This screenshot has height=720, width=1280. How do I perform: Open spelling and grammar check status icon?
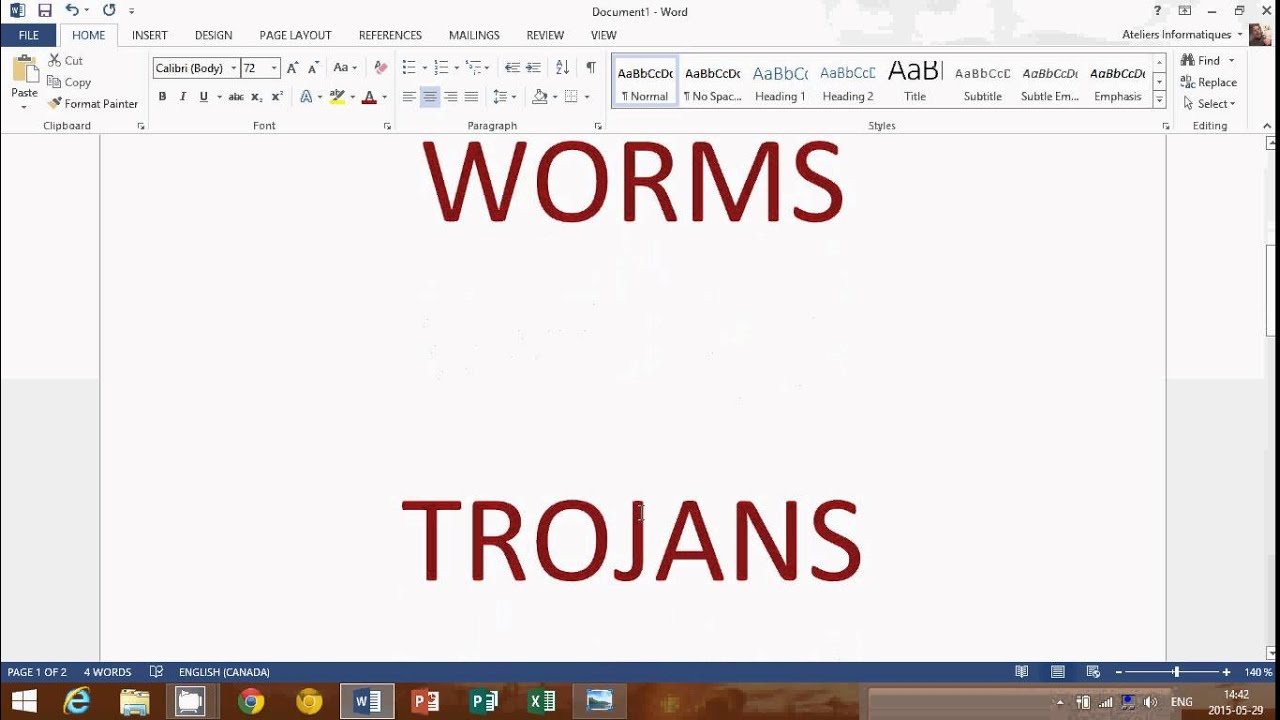pyautogui.click(x=156, y=672)
